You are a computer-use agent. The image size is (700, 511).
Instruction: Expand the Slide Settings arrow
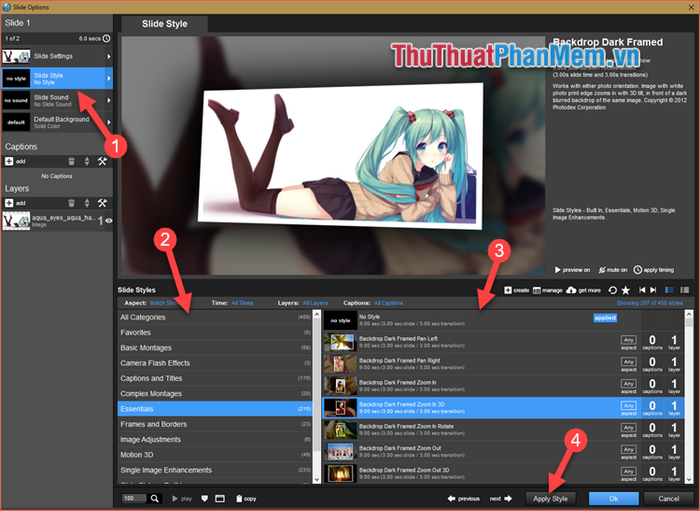(x=108, y=57)
